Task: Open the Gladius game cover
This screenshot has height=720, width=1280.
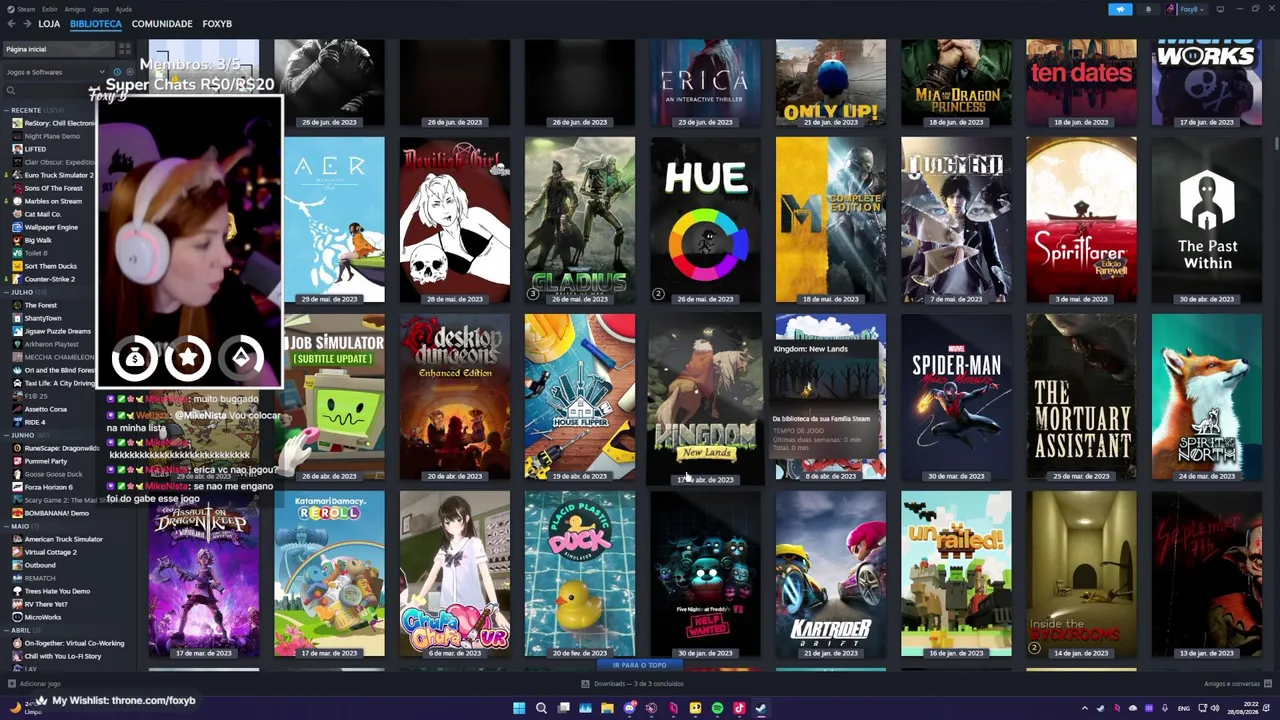Action: (580, 220)
